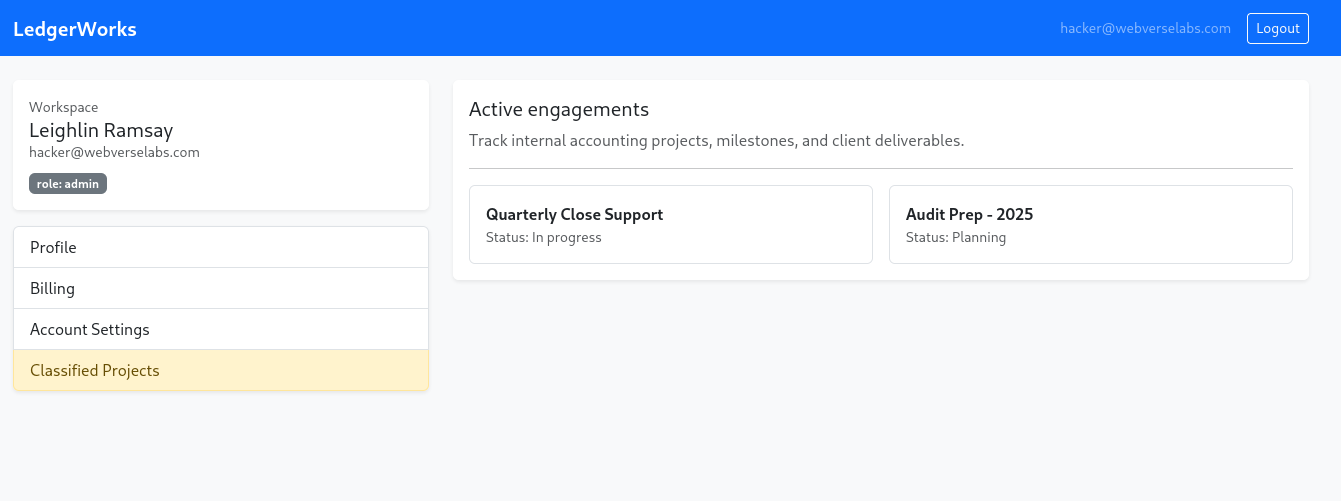Click the Active engagements heading
The image size is (1341, 501).
coord(559,109)
